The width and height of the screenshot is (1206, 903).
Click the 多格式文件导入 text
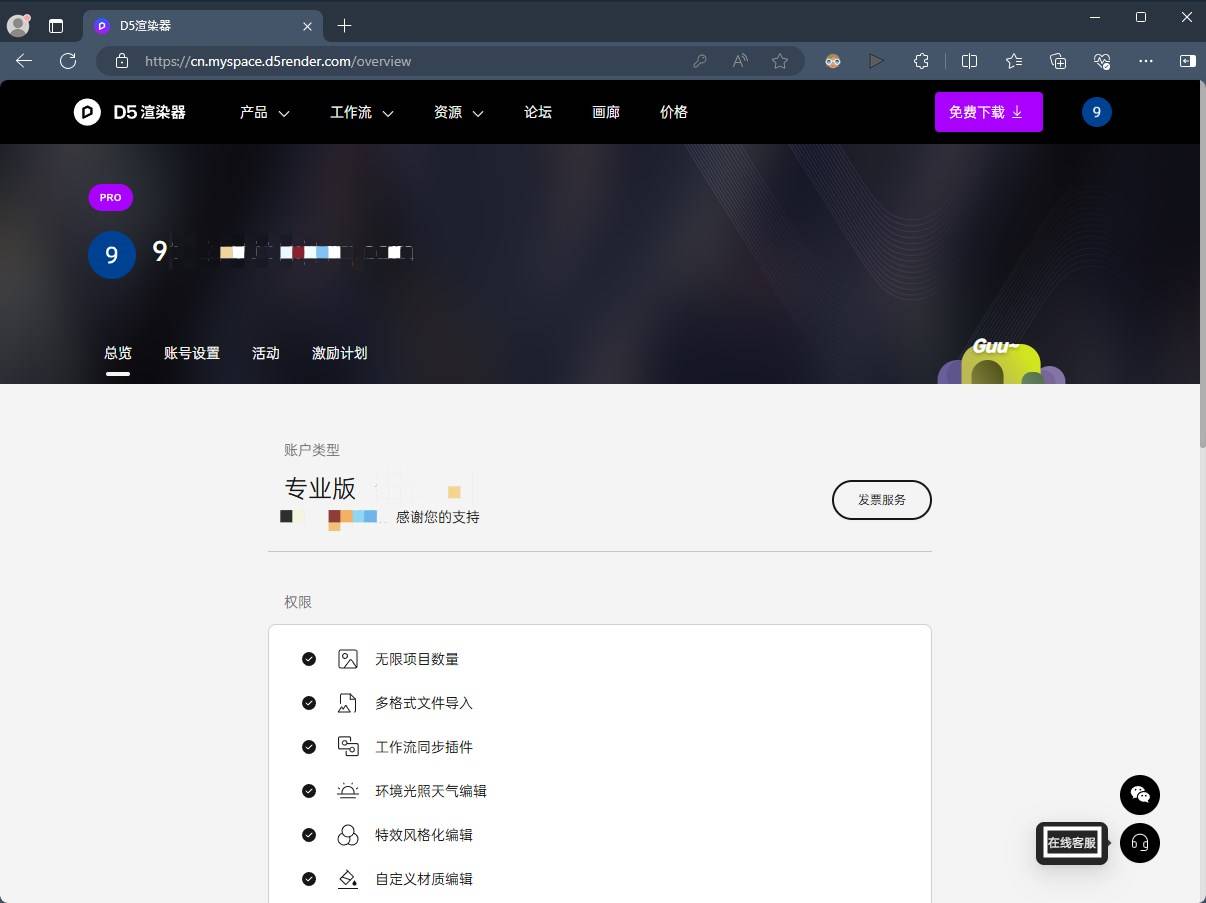[x=424, y=703]
